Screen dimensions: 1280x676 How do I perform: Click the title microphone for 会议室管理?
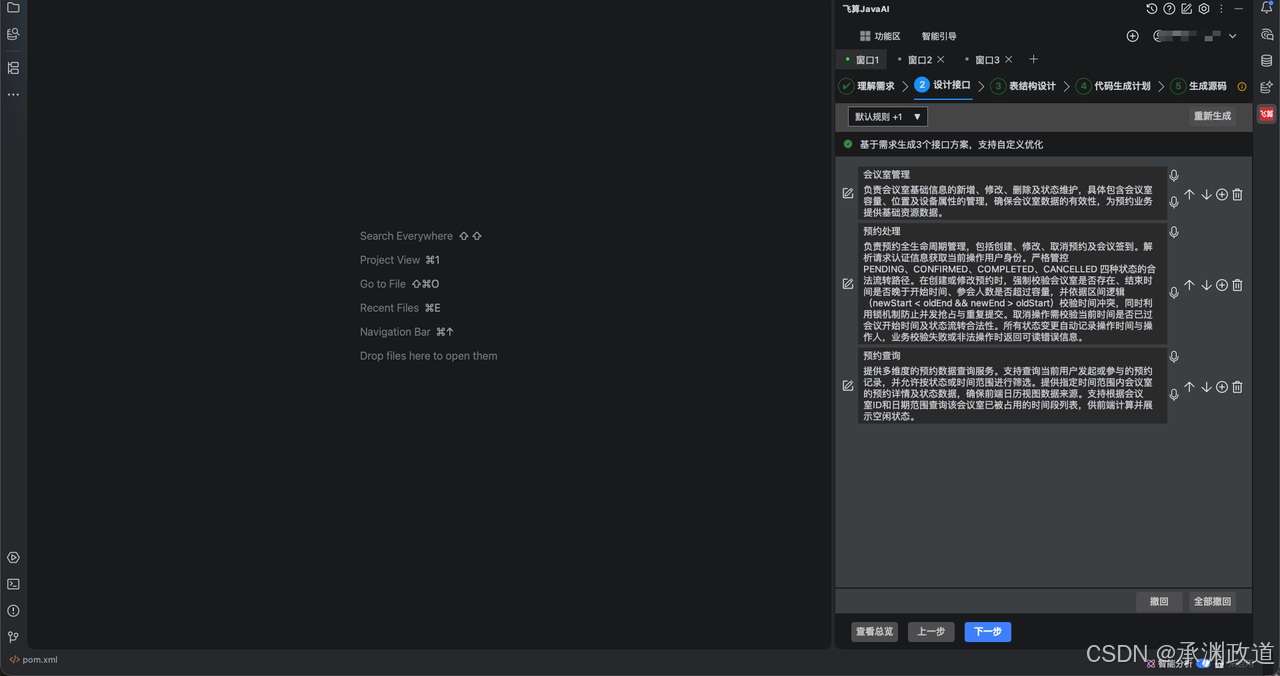[1174, 175]
